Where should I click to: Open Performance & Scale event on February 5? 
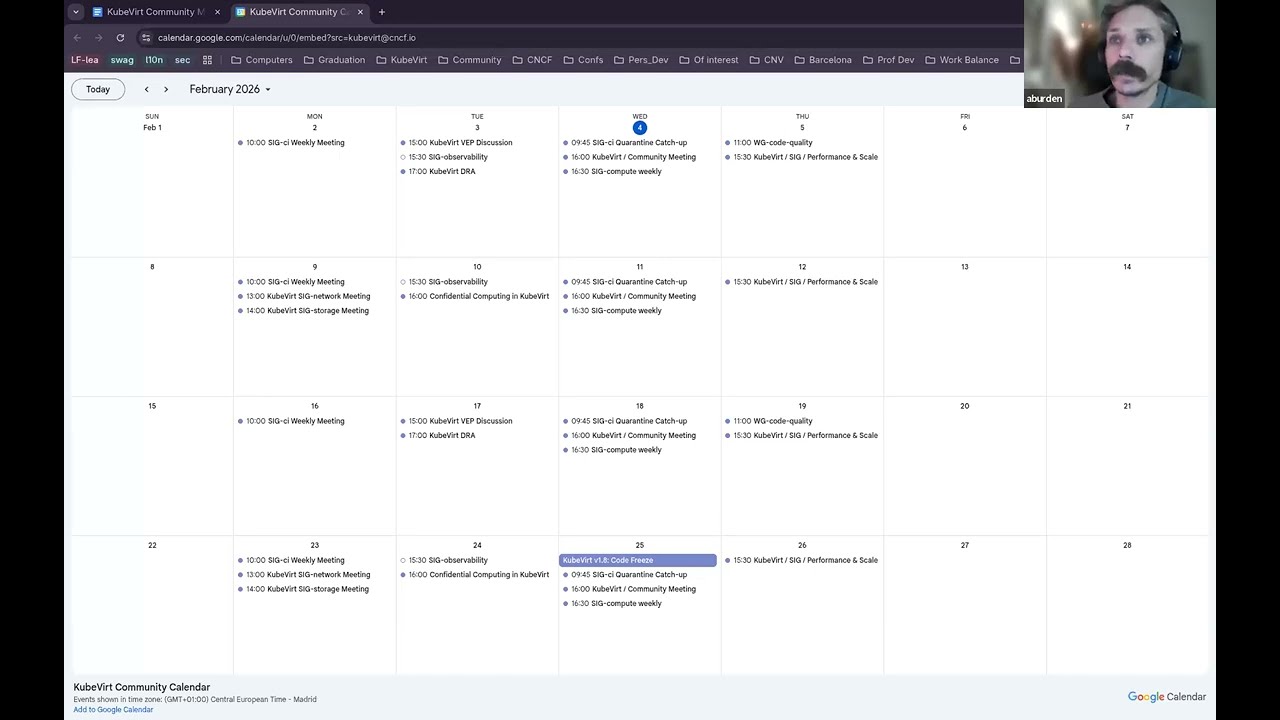click(x=802, y=157)
